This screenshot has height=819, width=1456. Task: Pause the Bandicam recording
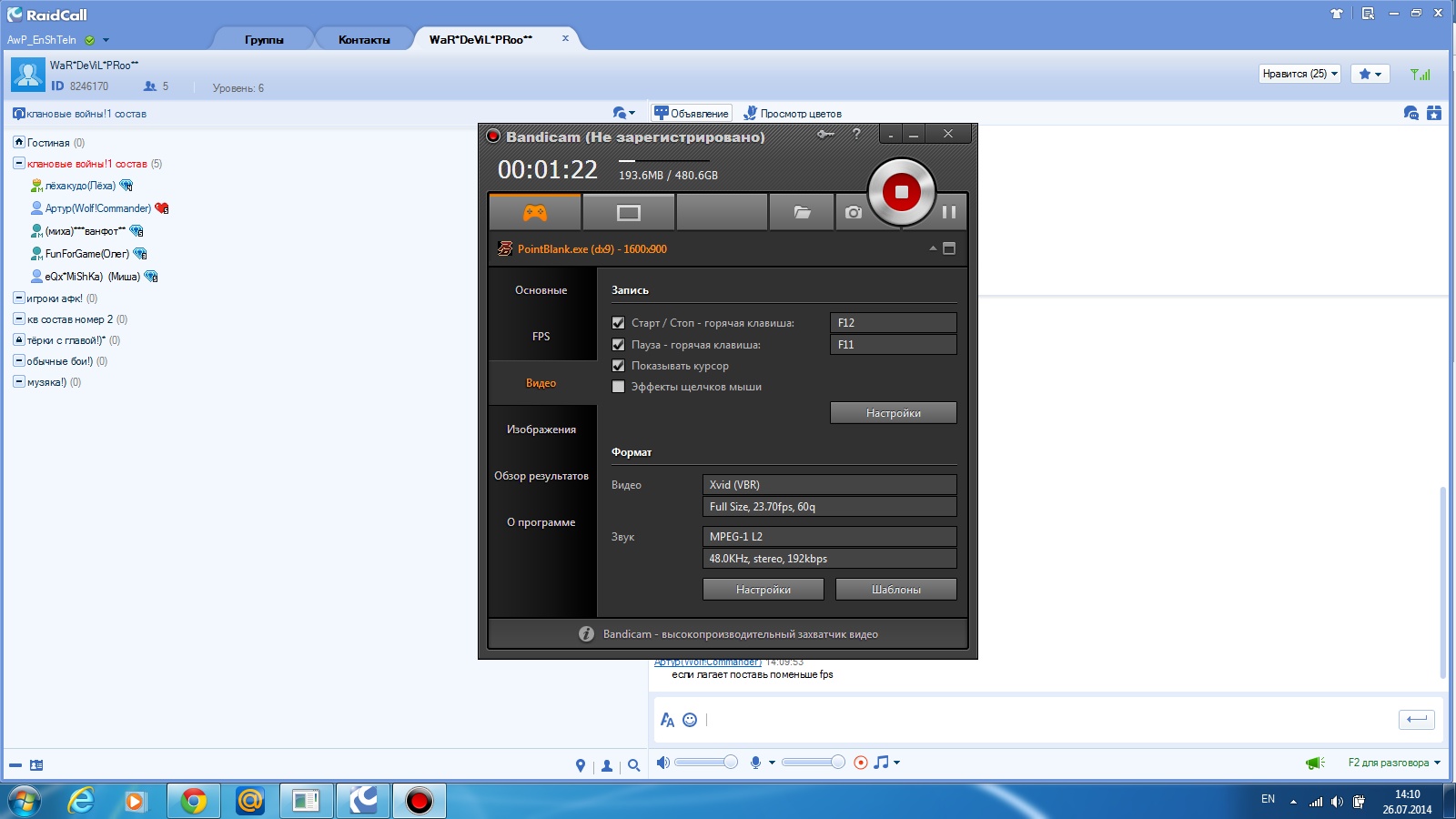[949, 212]
